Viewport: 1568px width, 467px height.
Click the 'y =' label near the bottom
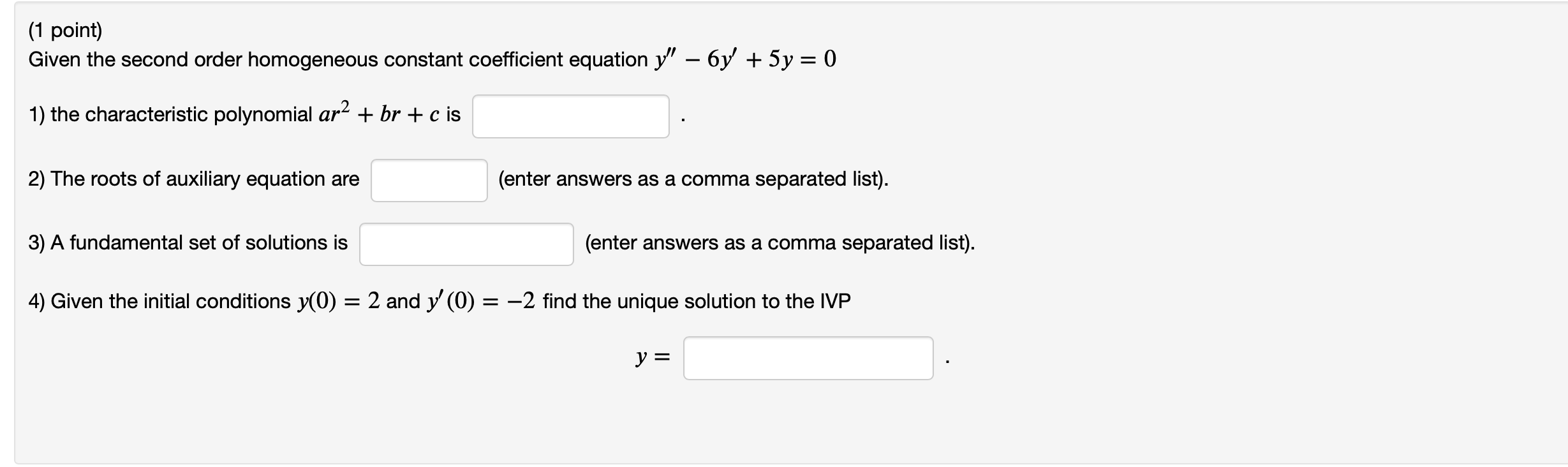(x=651, y=359)
